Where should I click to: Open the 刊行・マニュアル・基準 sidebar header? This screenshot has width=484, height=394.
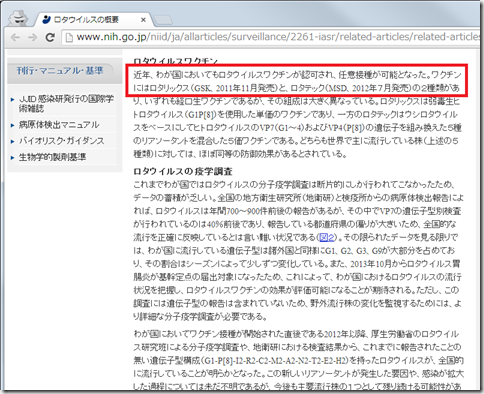(60, 71)
